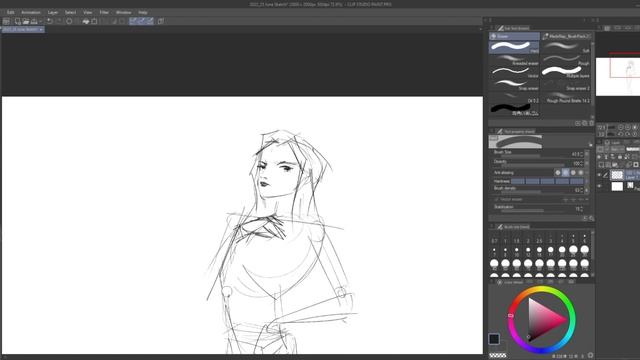Click the CLIP STUDIO launcher icon in toolbar
640x360 pixels.
tap(6, 21)
